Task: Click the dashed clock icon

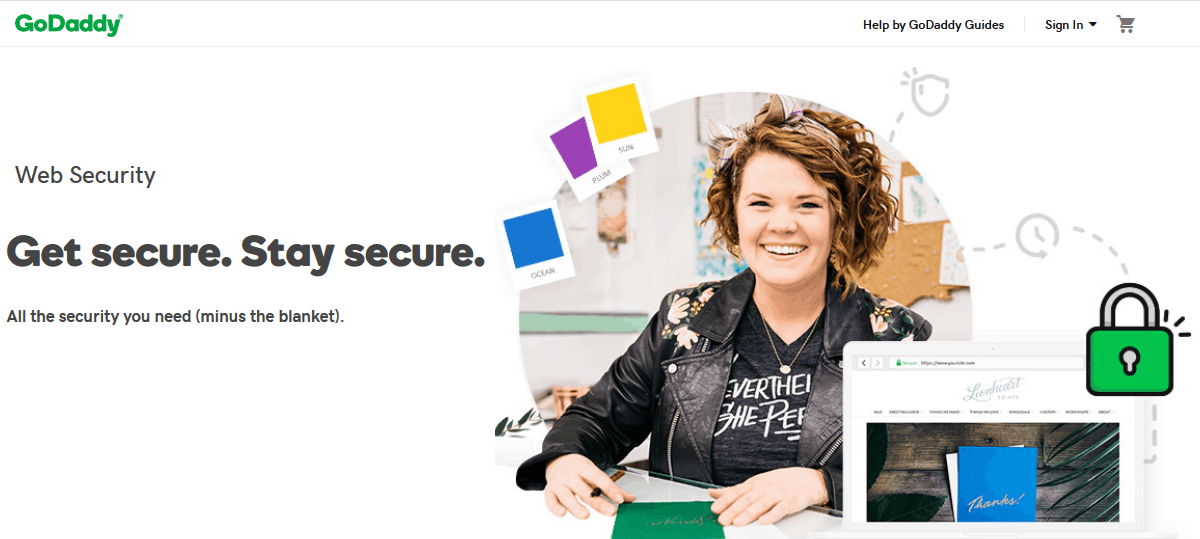Action: click(1037, 237)
